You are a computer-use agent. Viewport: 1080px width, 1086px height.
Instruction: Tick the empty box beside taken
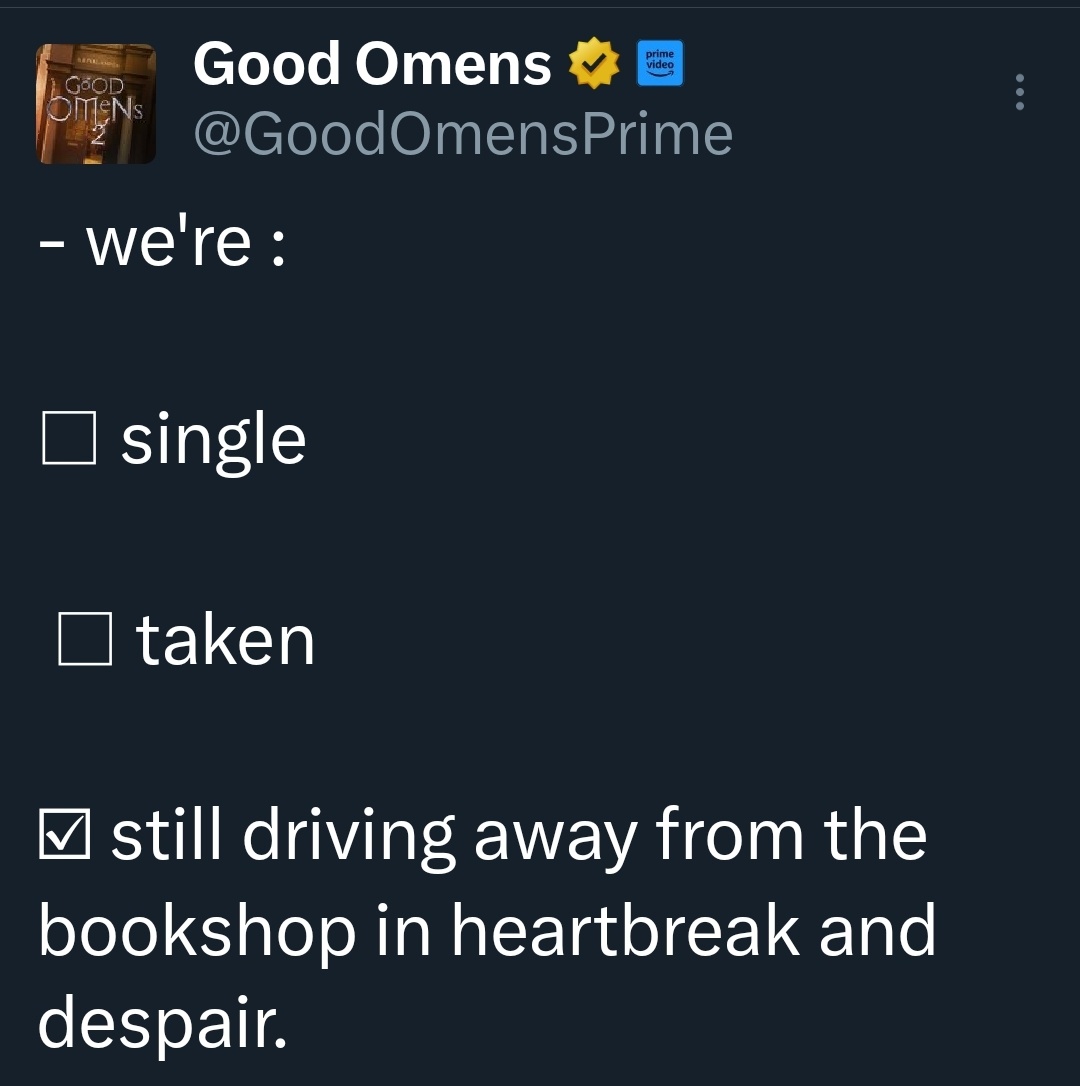tap(85, 639)
